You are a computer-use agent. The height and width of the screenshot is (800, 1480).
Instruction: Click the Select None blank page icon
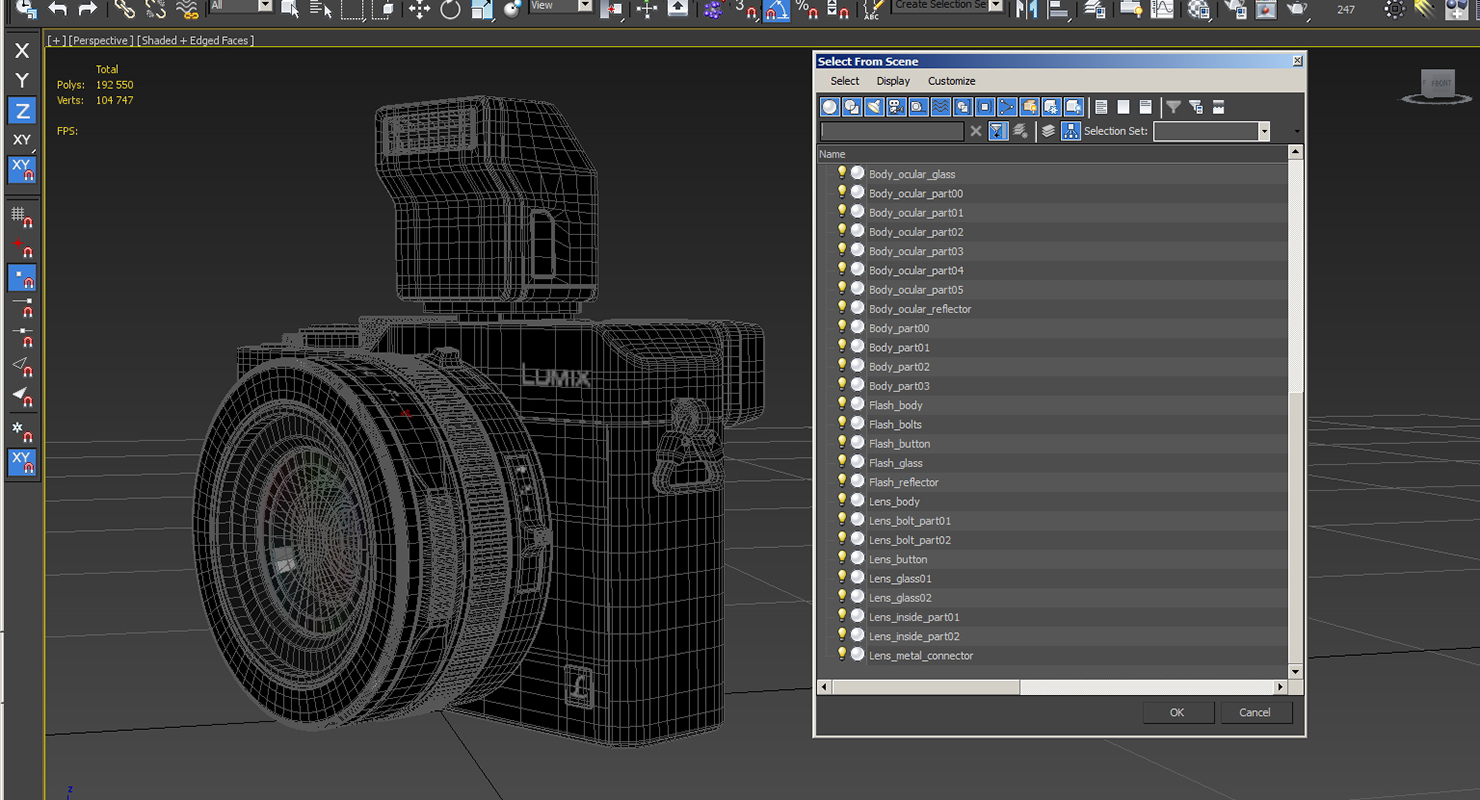[1123, 107]
